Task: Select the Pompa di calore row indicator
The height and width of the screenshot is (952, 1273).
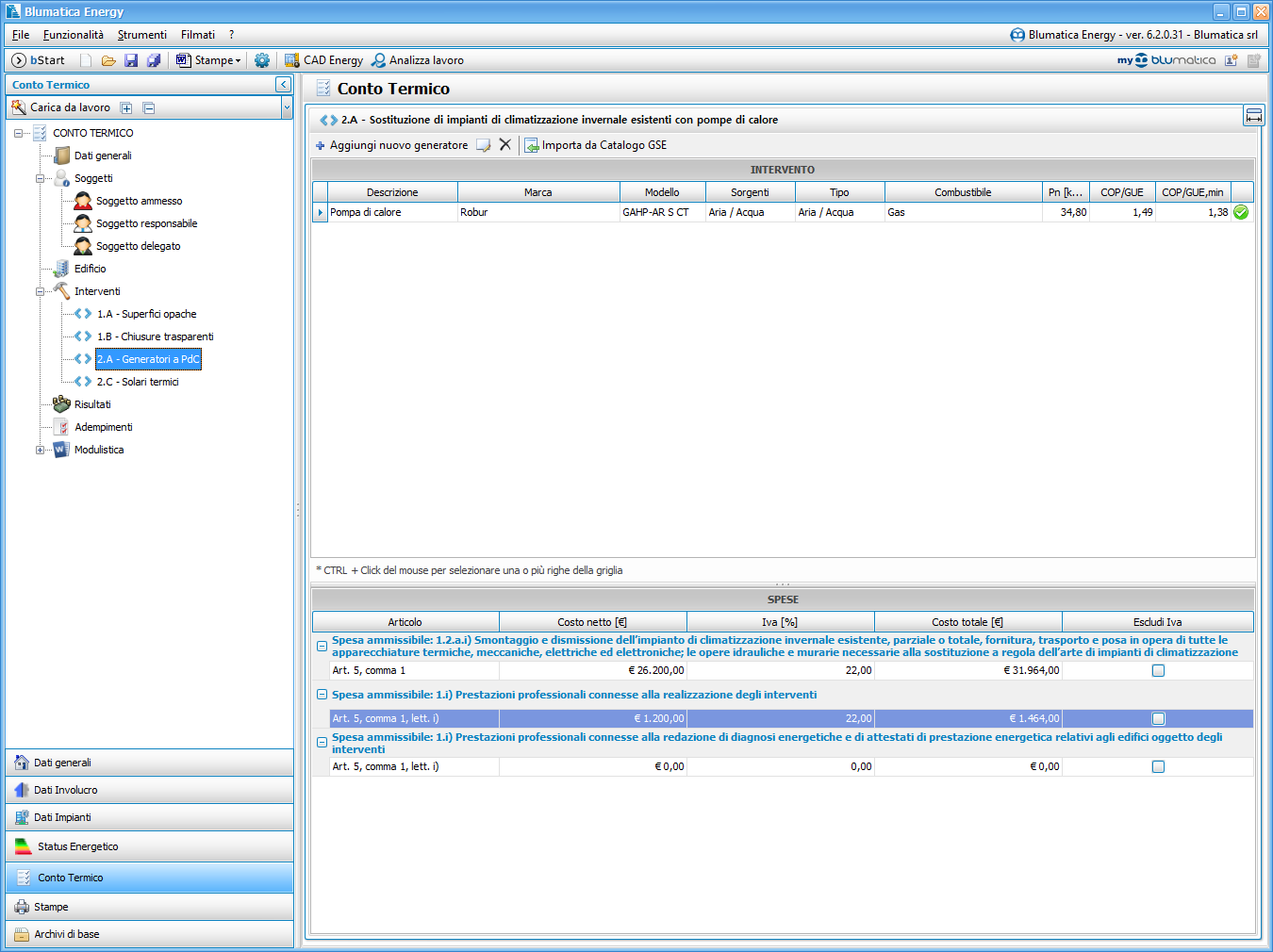Action: click(320, 213)
